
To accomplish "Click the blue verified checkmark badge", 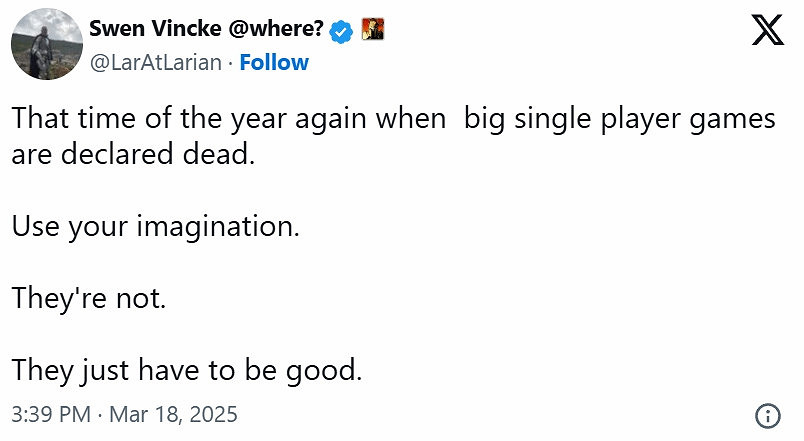I will 341,31.
